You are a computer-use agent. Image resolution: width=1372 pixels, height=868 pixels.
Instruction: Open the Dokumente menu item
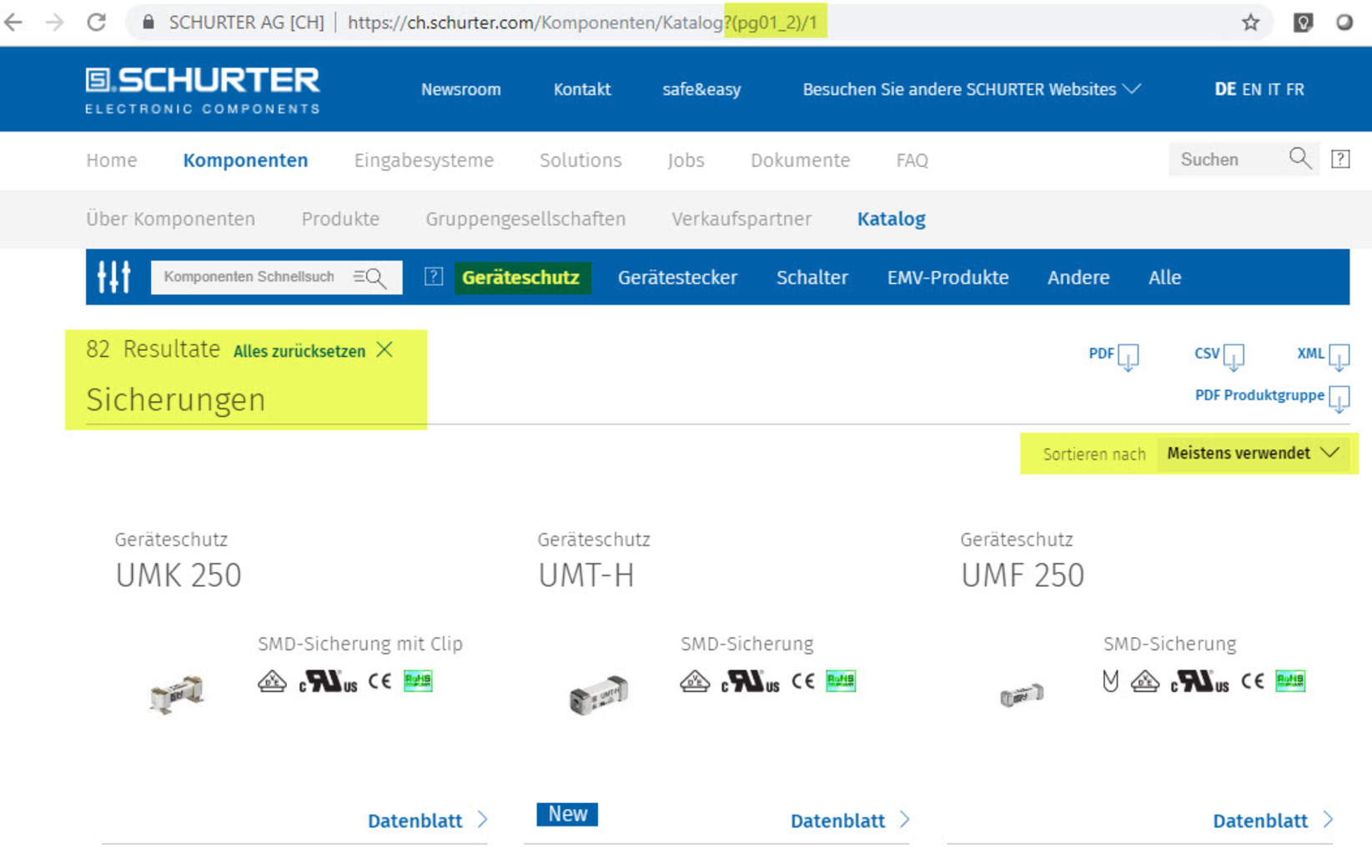click(800, 160)
